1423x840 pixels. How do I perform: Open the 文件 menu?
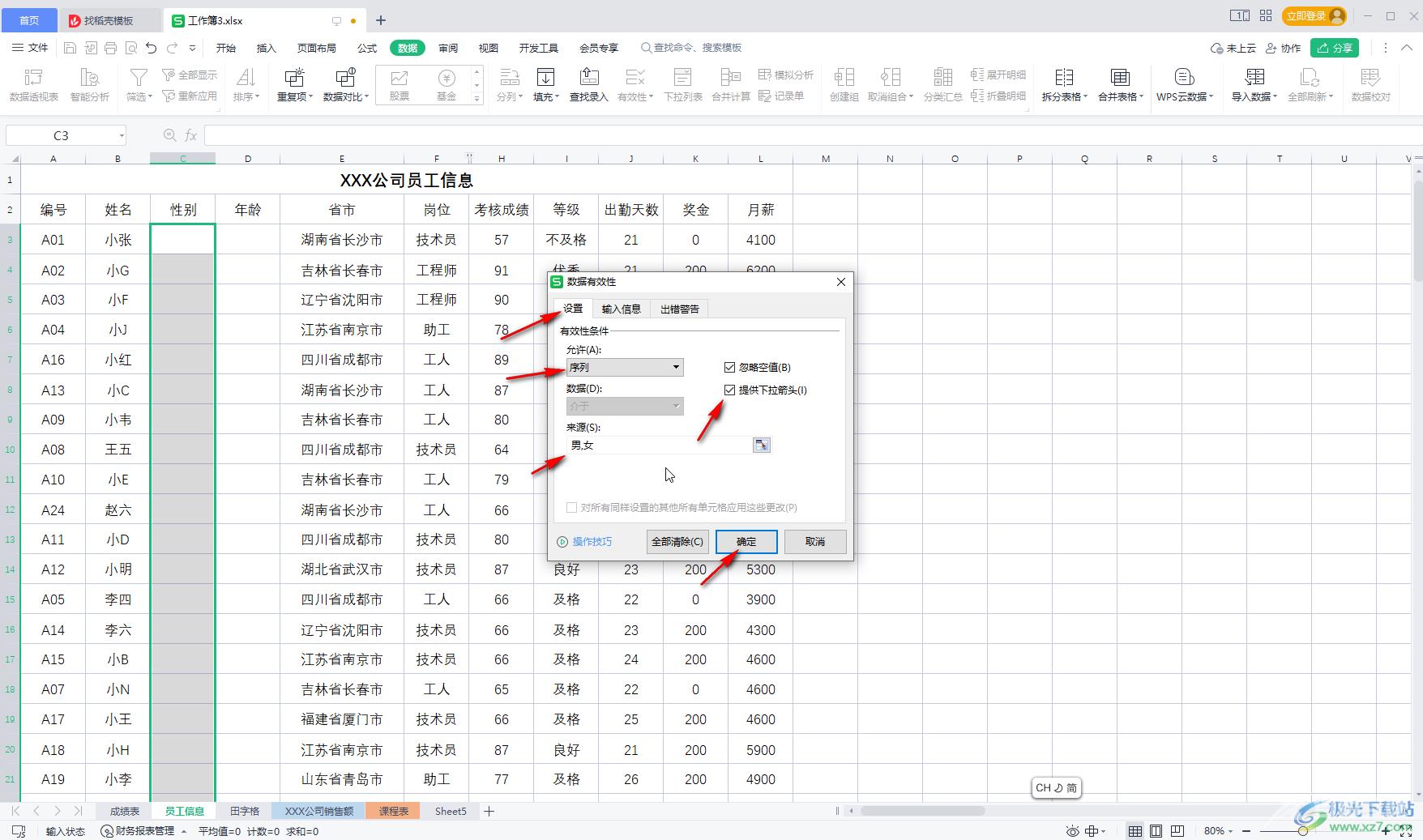(31, 48)
